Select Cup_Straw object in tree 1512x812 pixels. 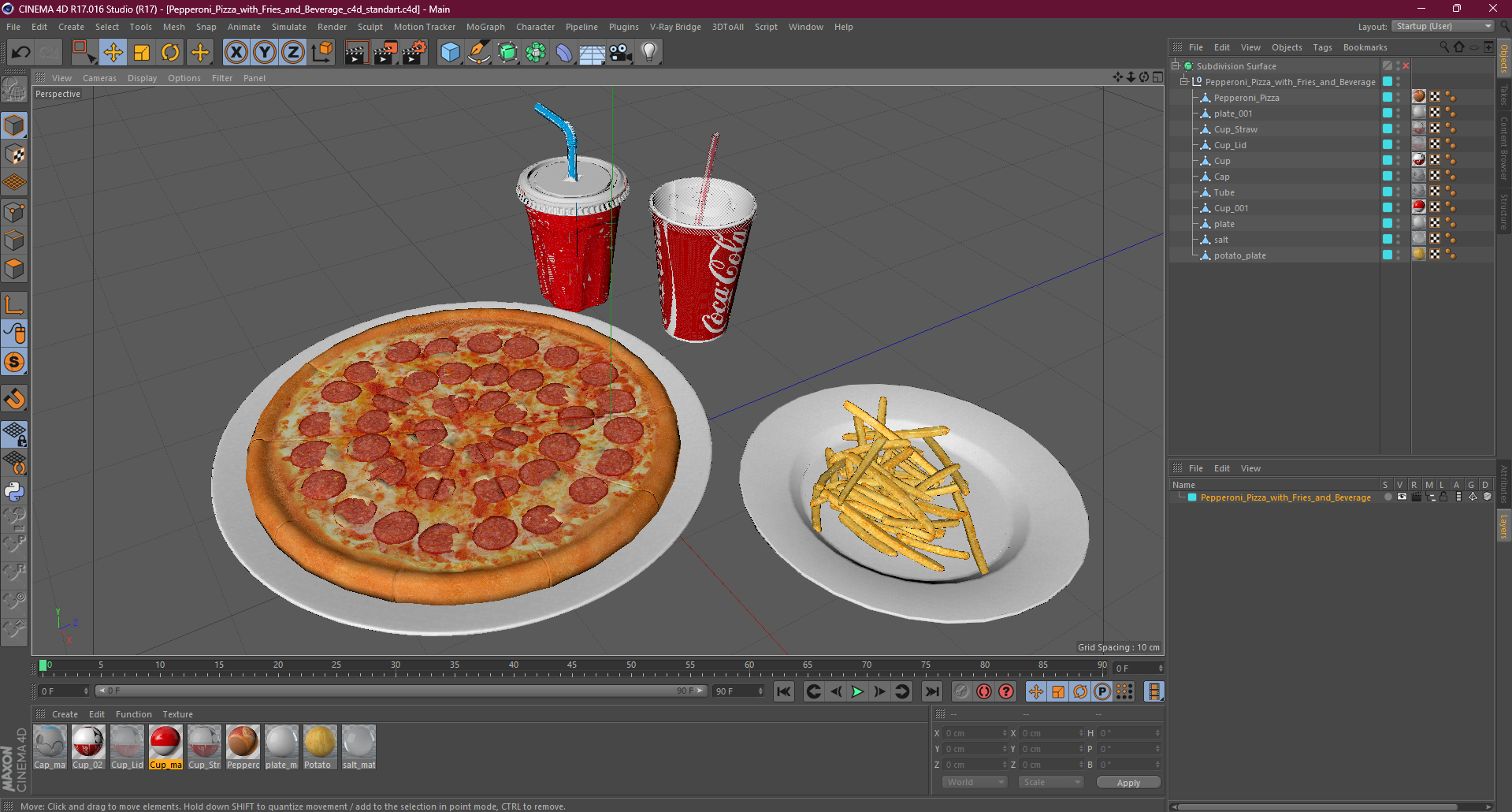click(x=1235, y=129)
